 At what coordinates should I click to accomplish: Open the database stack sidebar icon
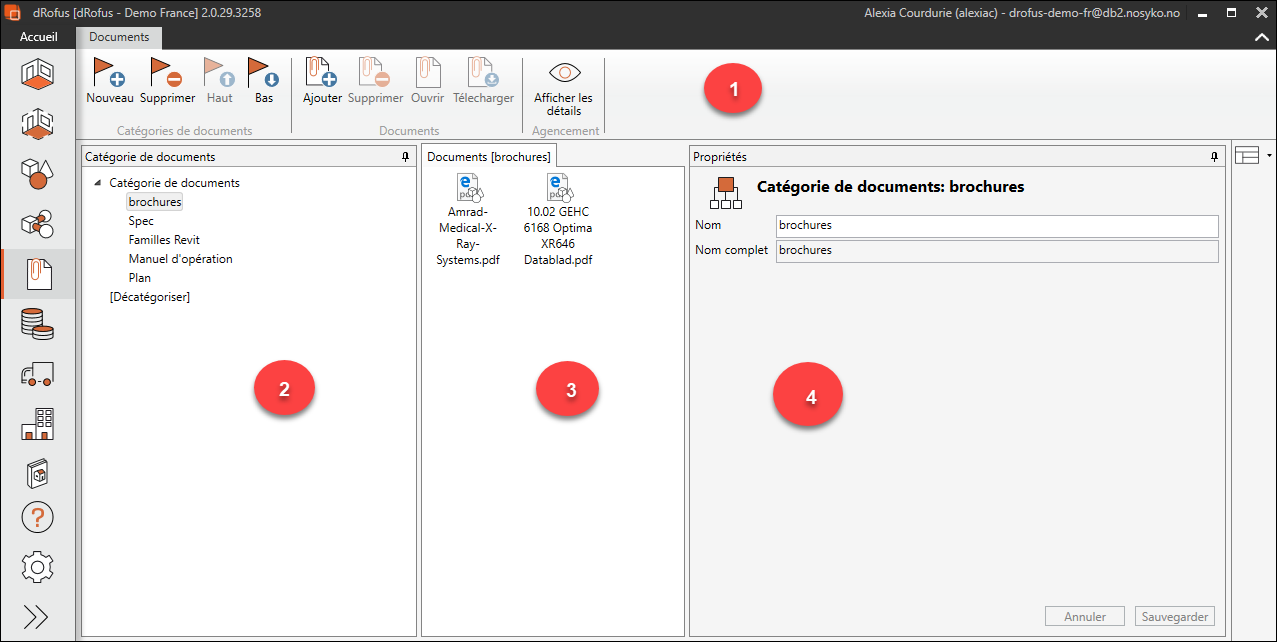(38, 324)
